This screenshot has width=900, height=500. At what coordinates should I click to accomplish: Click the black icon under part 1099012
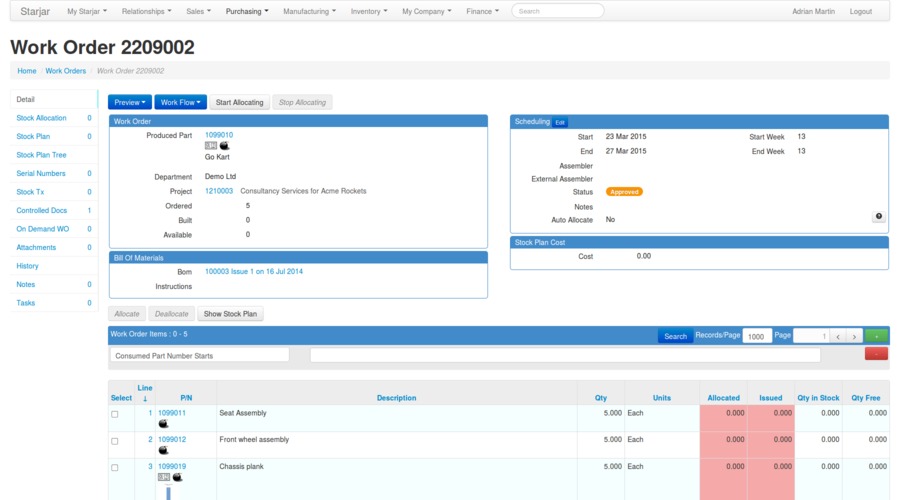pos(164,451)
